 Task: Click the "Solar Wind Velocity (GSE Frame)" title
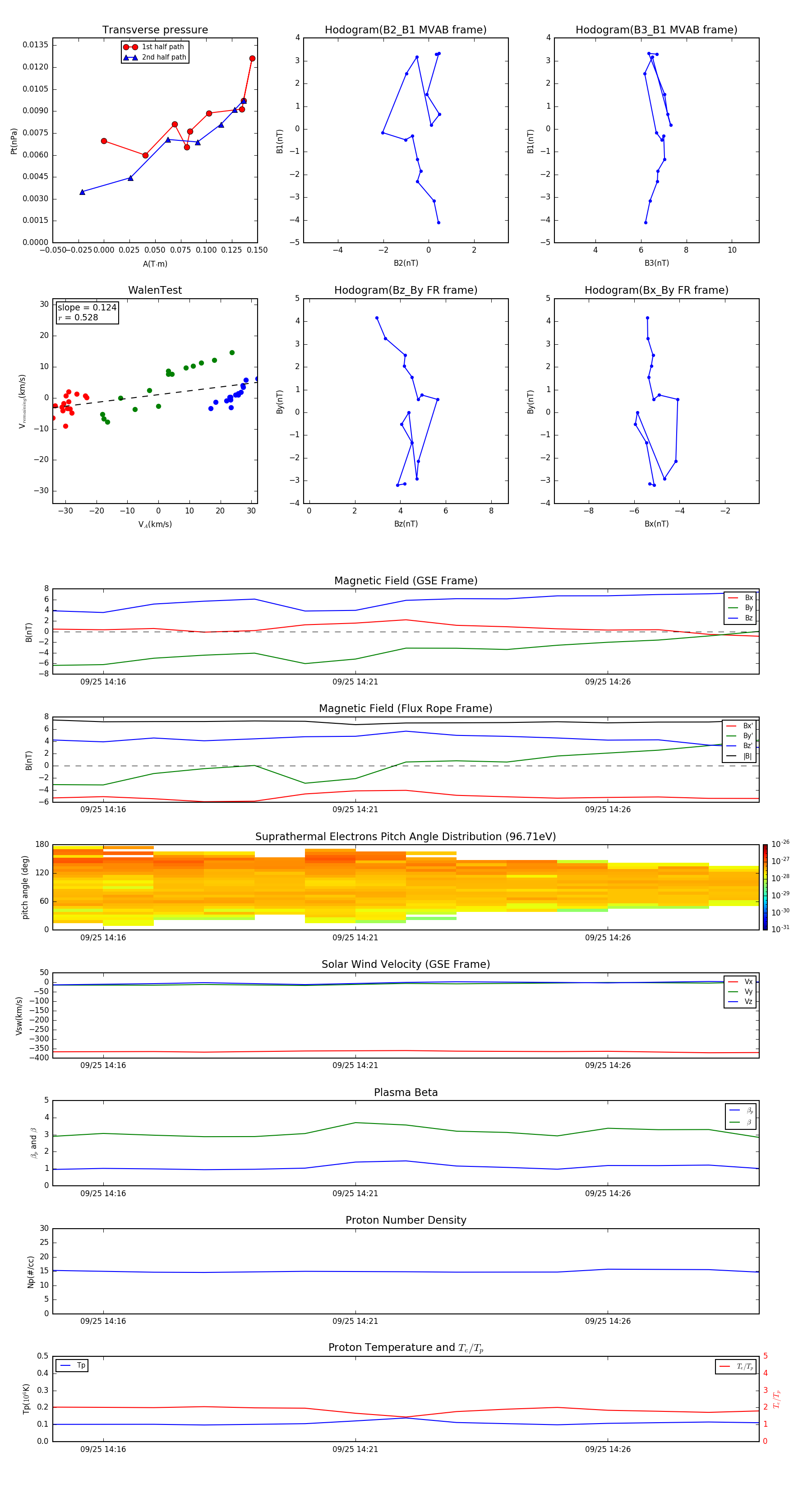(406, 965)
